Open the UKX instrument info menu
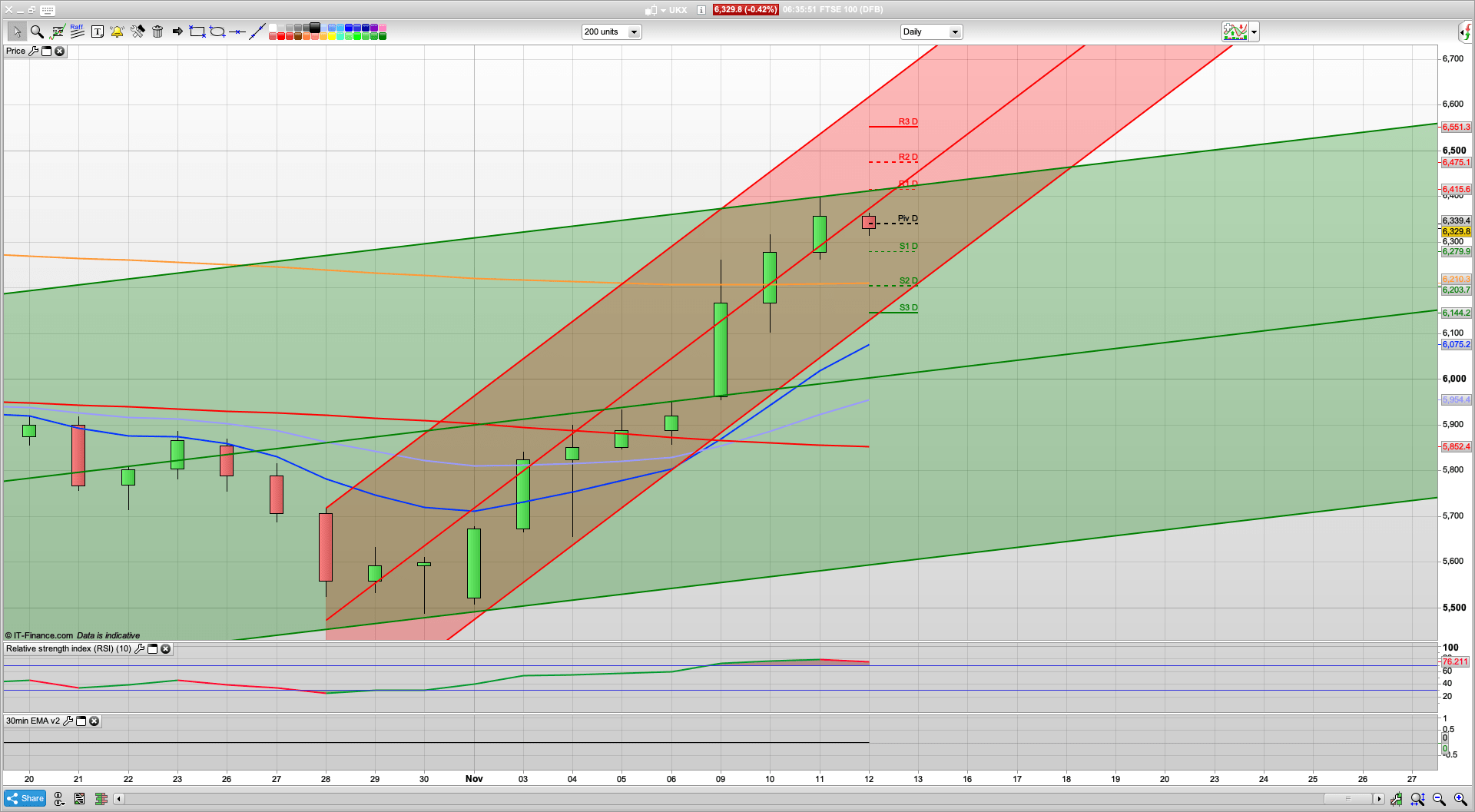This screenshot has height=812, width=1475. coord(700,10)
